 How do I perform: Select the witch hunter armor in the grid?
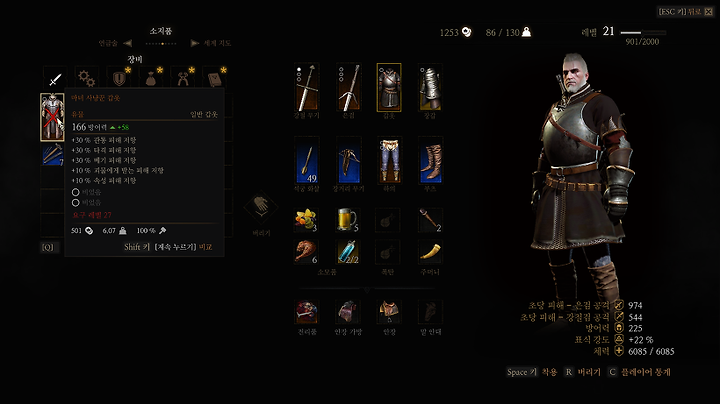(x=52, y=117)
